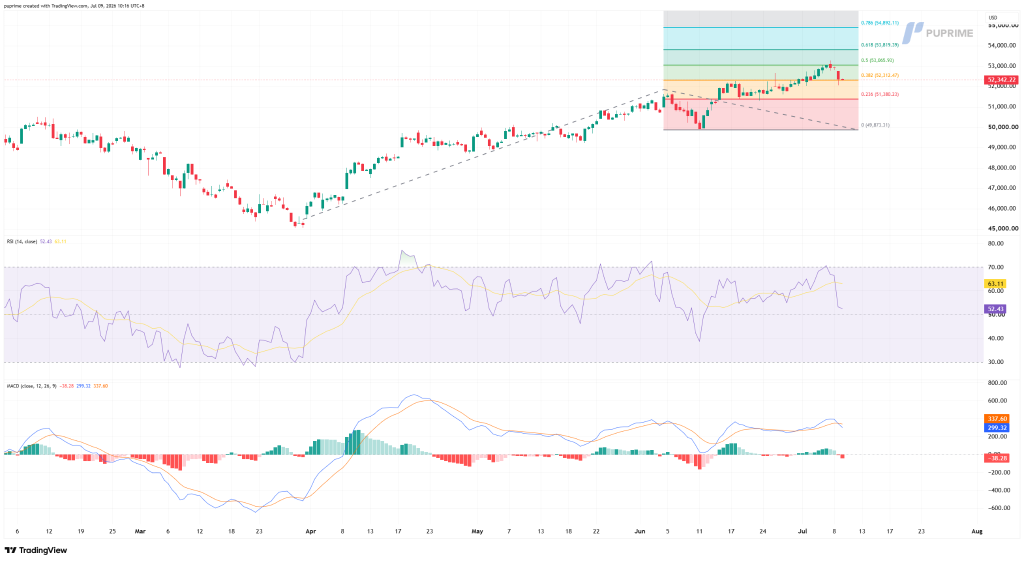Viewport: 1024px width, 562px height.
Task: Click the 45,000.00 price axis label
Action: pyautogui.click(x=1002, y=229)
